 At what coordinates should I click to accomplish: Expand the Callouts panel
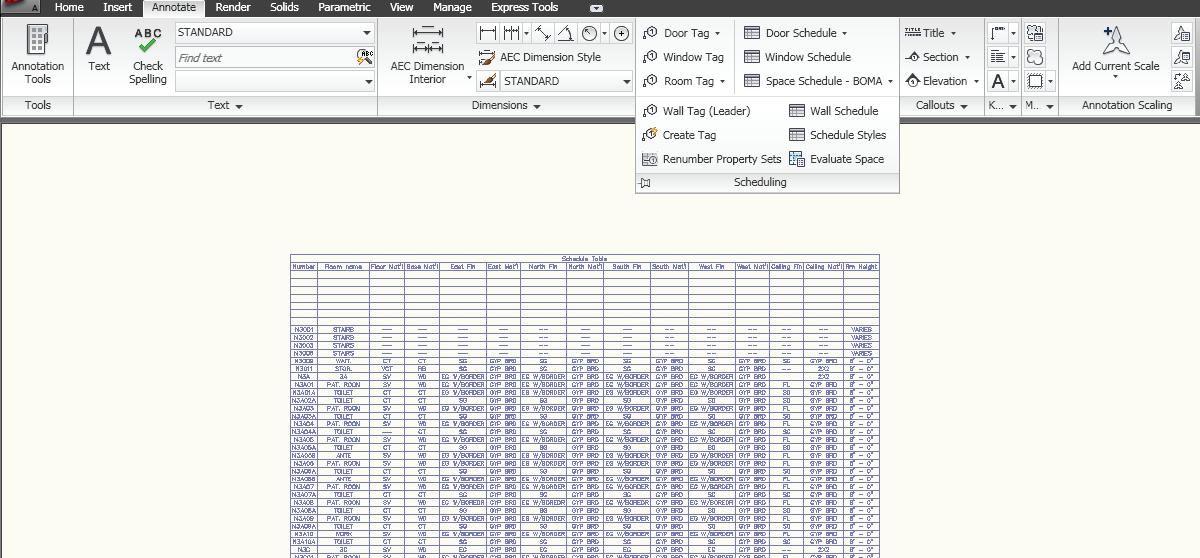[x=942, y=105]
